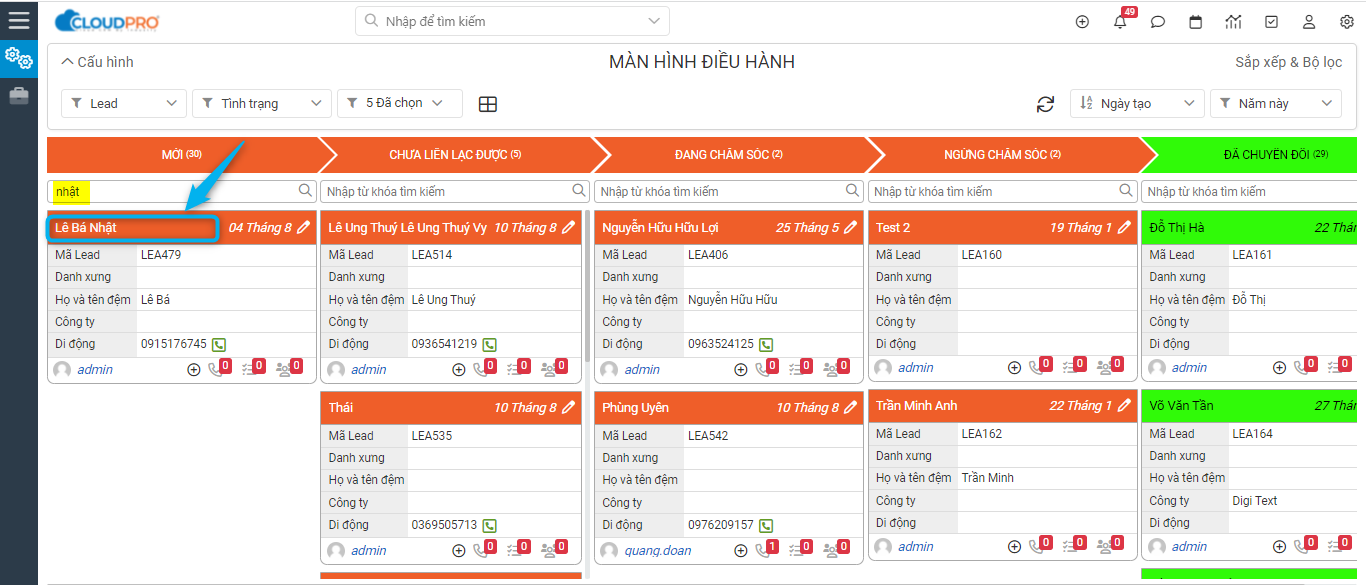This screenshot has height=585, width=1366.
Task: Toggle the grid layout view icon
Action: [x=488, y=104]
